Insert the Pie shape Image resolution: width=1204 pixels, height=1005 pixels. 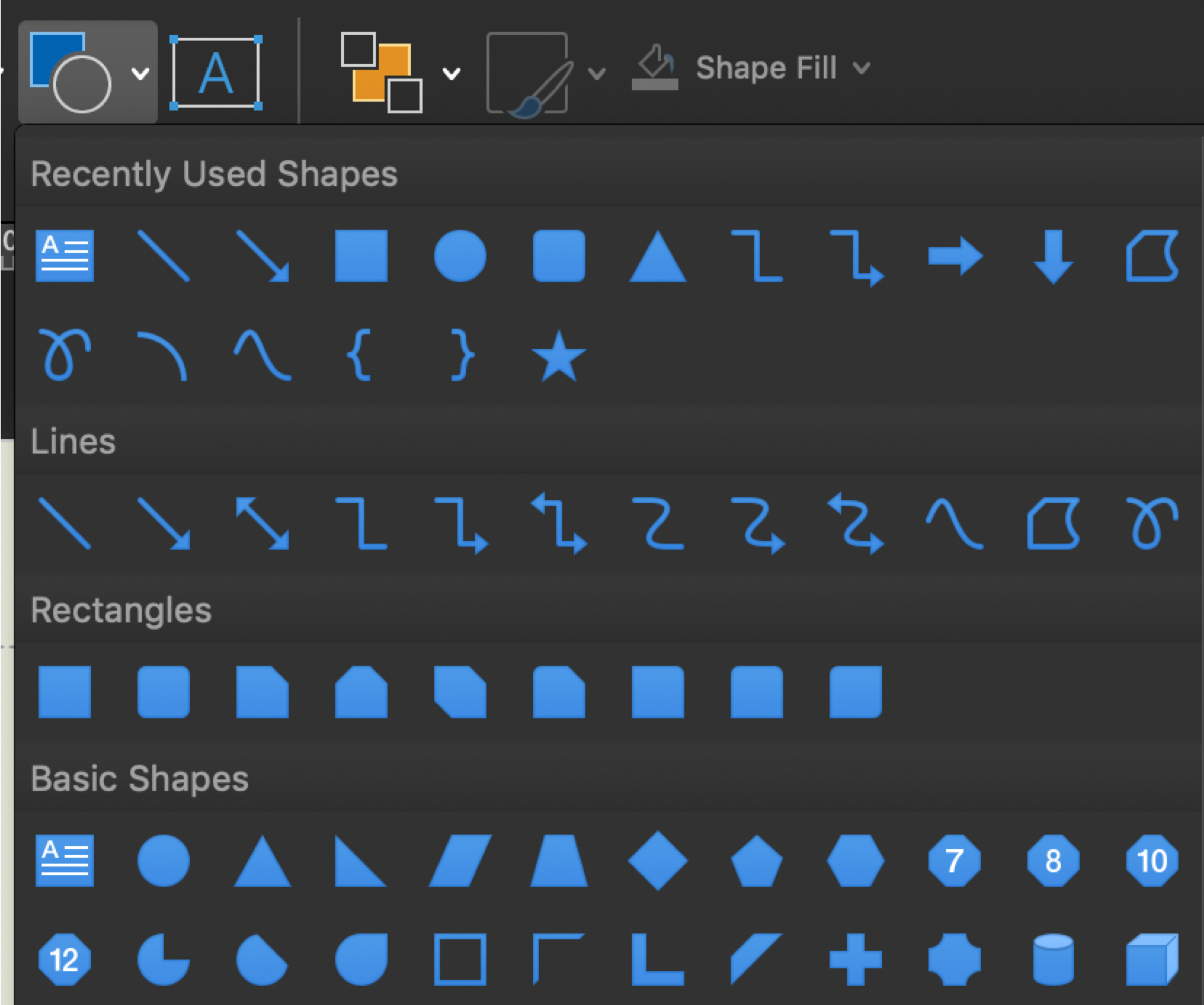point(163,959)
